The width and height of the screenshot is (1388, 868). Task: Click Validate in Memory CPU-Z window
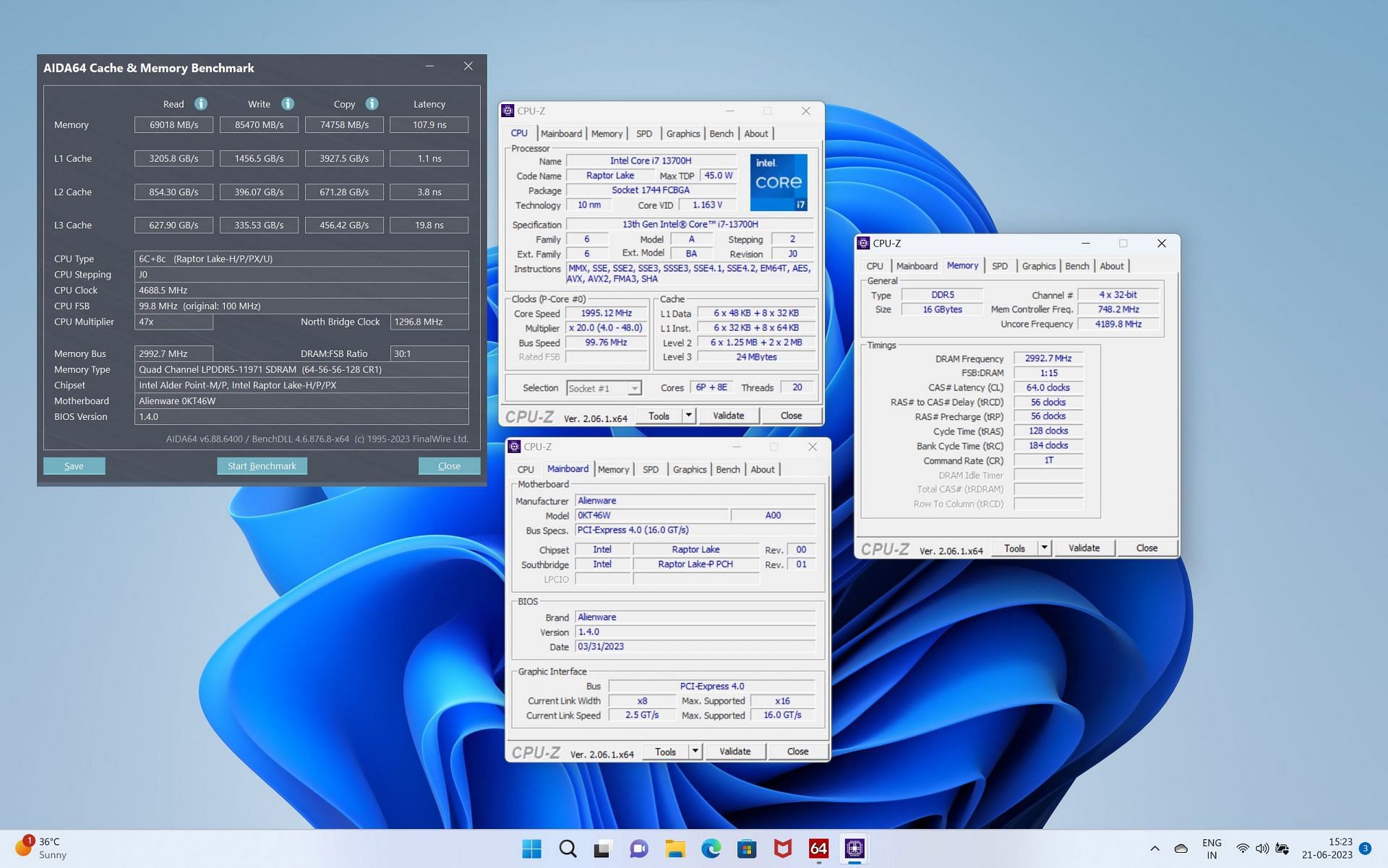click(1084, 548)
